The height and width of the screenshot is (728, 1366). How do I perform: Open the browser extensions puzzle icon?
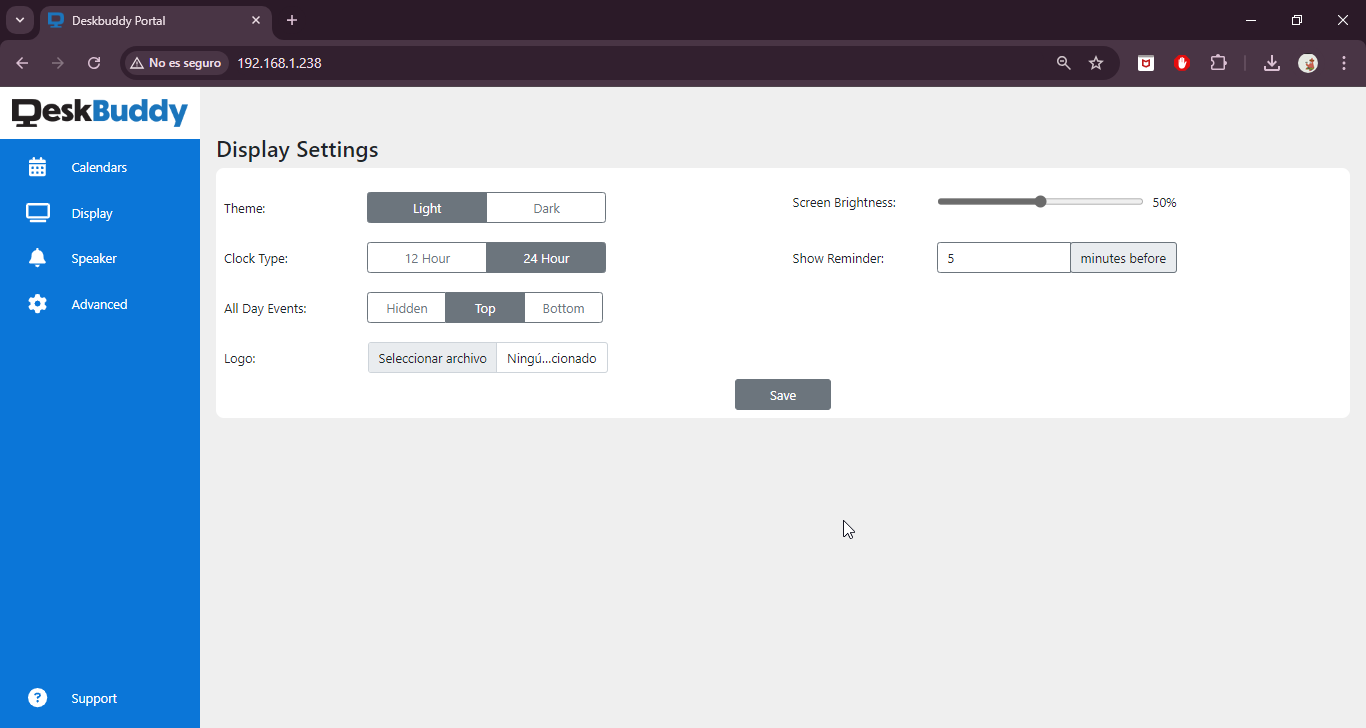pos(1218,63)
